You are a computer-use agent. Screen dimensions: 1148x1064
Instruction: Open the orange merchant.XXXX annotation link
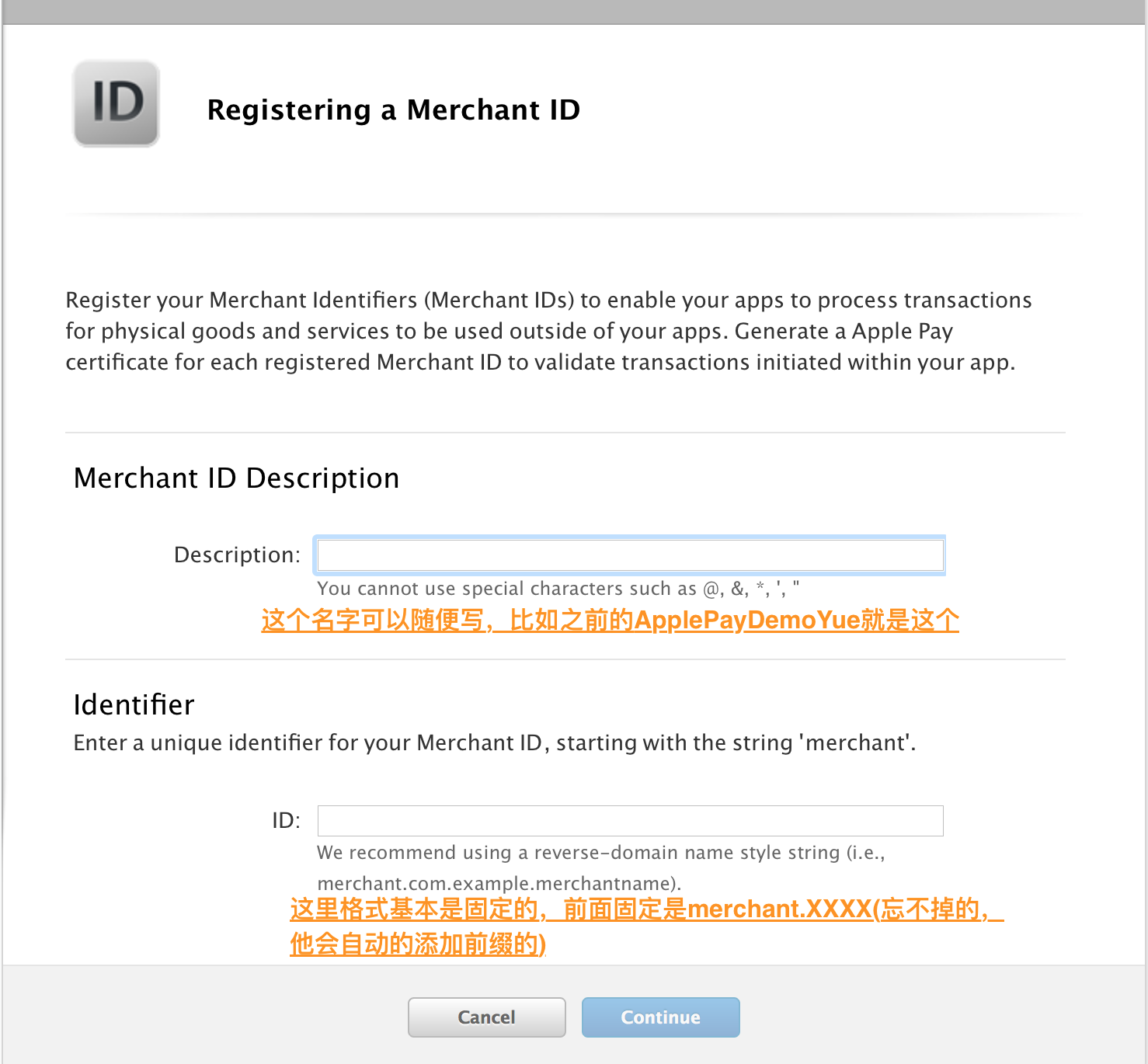coord(646,909)
